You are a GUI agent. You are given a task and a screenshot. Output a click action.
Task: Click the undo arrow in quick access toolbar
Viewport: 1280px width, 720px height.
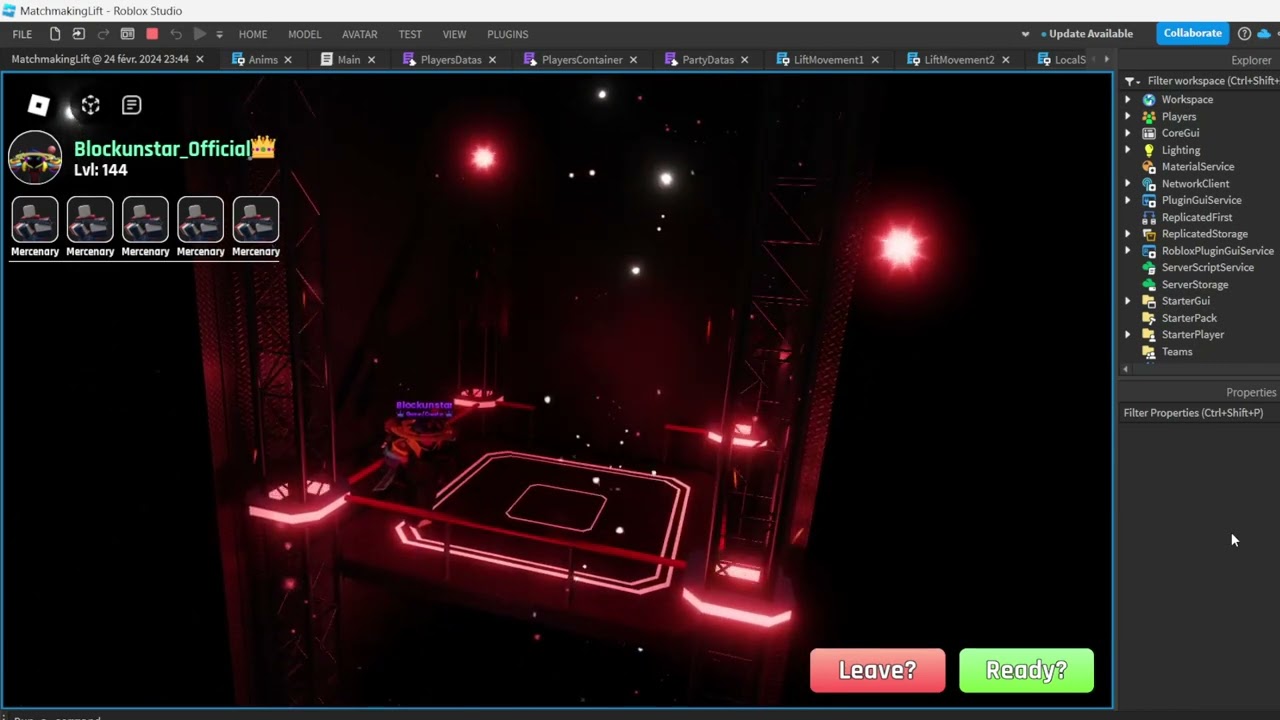pyautogui.click(x=176, y=34)
